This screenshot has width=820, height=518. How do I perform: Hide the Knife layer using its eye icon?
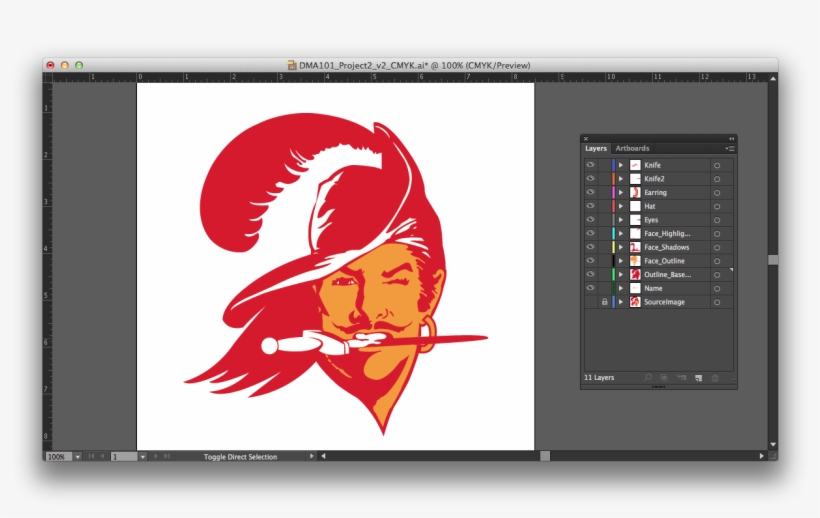tap(590, 165)
